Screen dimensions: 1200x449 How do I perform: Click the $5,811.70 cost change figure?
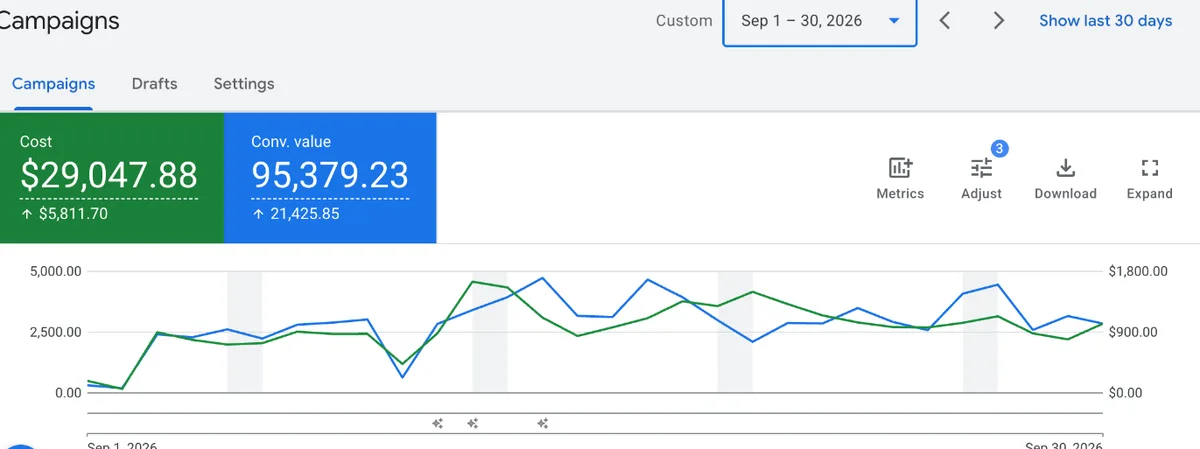click(73, 213)
